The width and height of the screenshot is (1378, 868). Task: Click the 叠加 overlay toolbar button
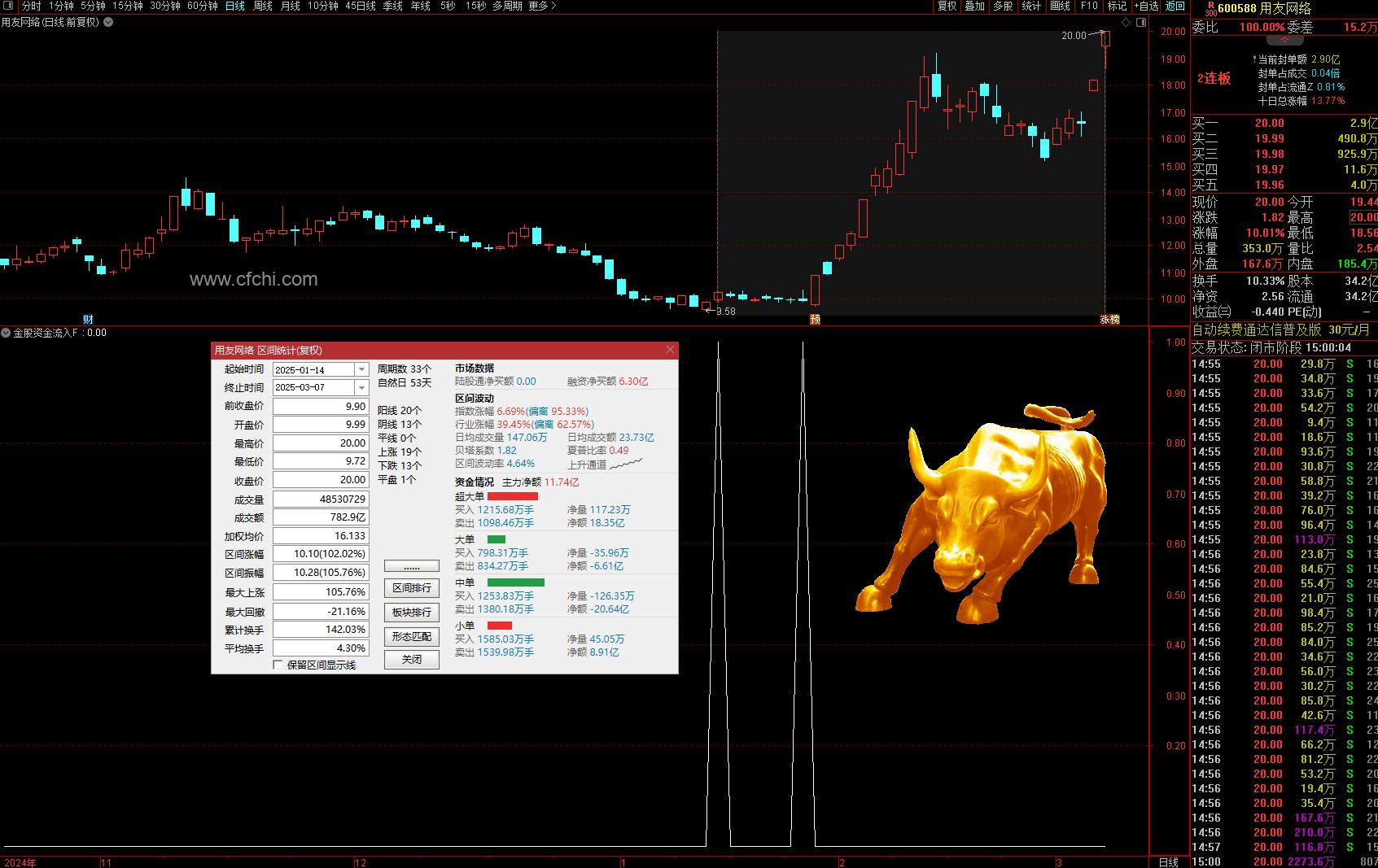974,6
